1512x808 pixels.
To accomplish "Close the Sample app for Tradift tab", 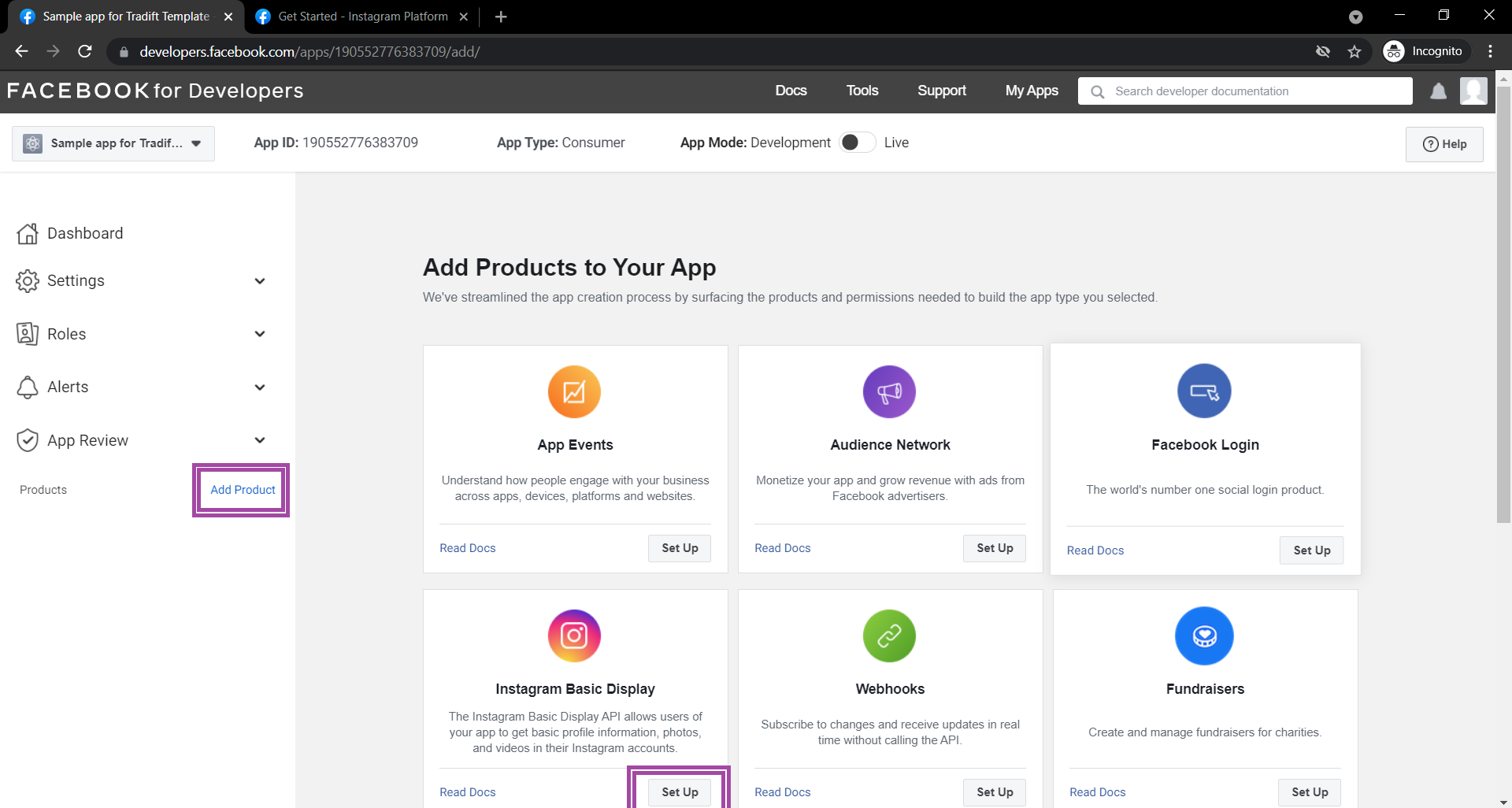I will (228, 17).
